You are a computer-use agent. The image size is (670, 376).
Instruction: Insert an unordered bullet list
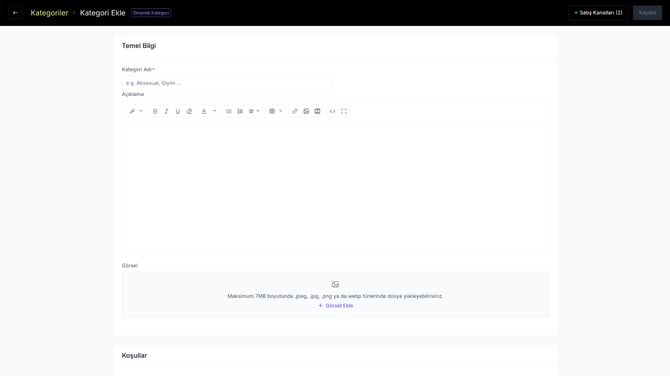pos(229,111)
